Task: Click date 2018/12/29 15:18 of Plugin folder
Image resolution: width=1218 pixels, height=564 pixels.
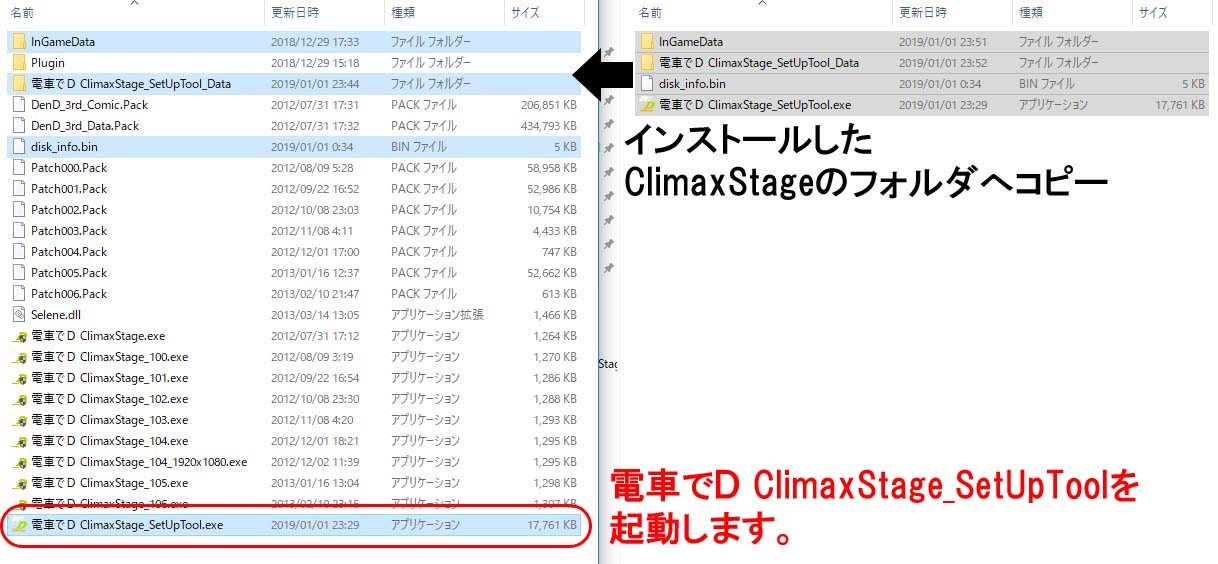Action: (x=314, y=63)
